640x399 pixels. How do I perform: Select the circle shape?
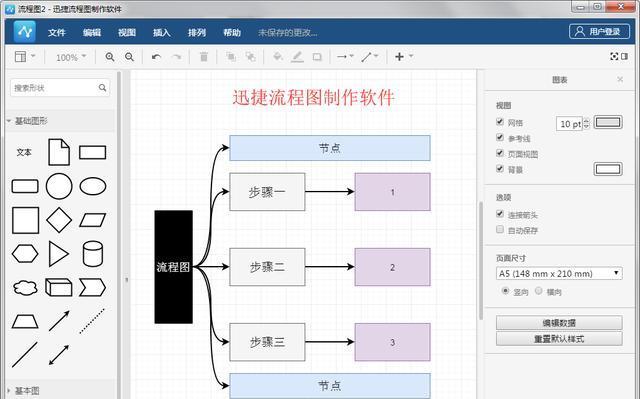tap(59, 186)
